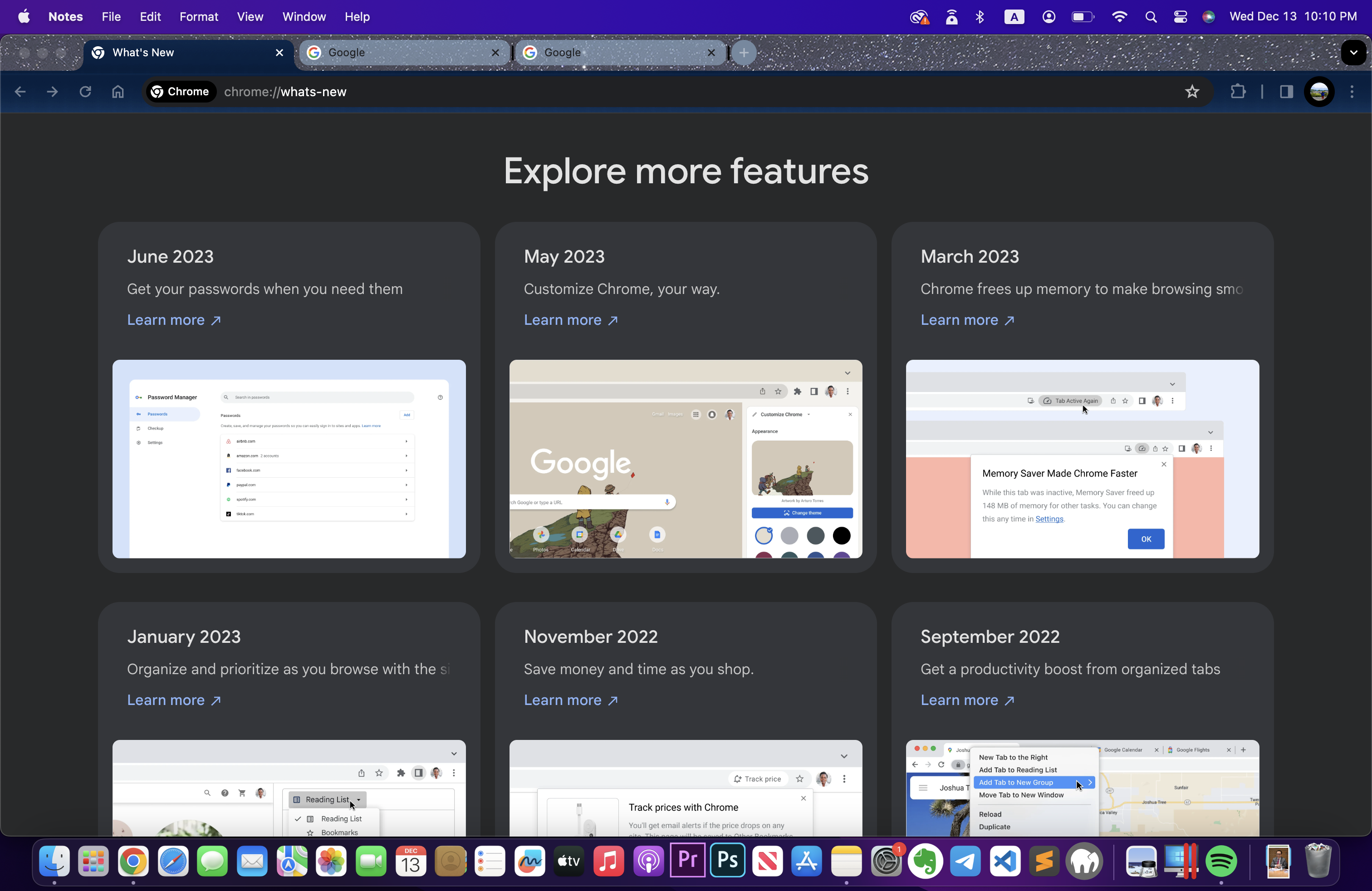
Task: Expand the battery status menu
Action: coord(1082,17)
